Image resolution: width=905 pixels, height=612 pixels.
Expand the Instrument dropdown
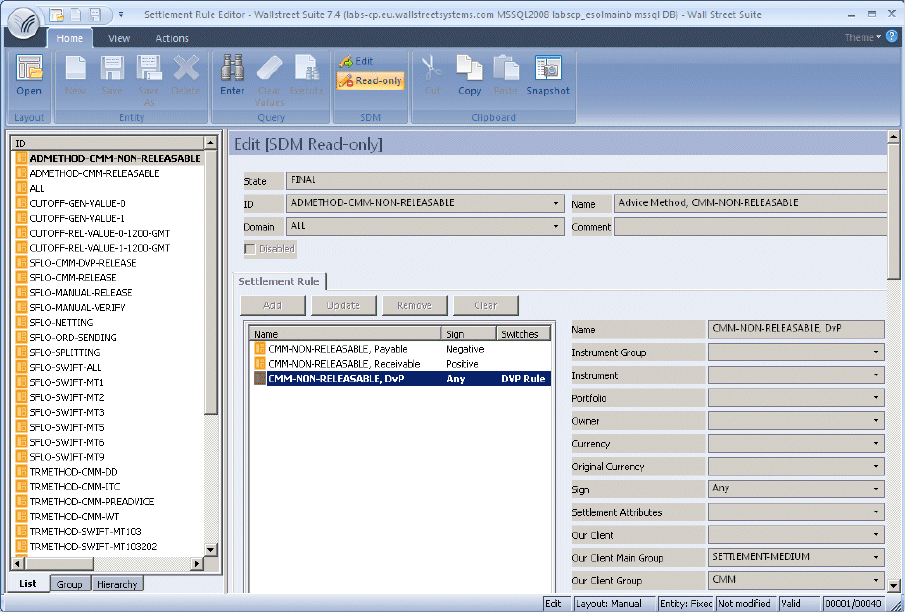click(x=876, y=375)
